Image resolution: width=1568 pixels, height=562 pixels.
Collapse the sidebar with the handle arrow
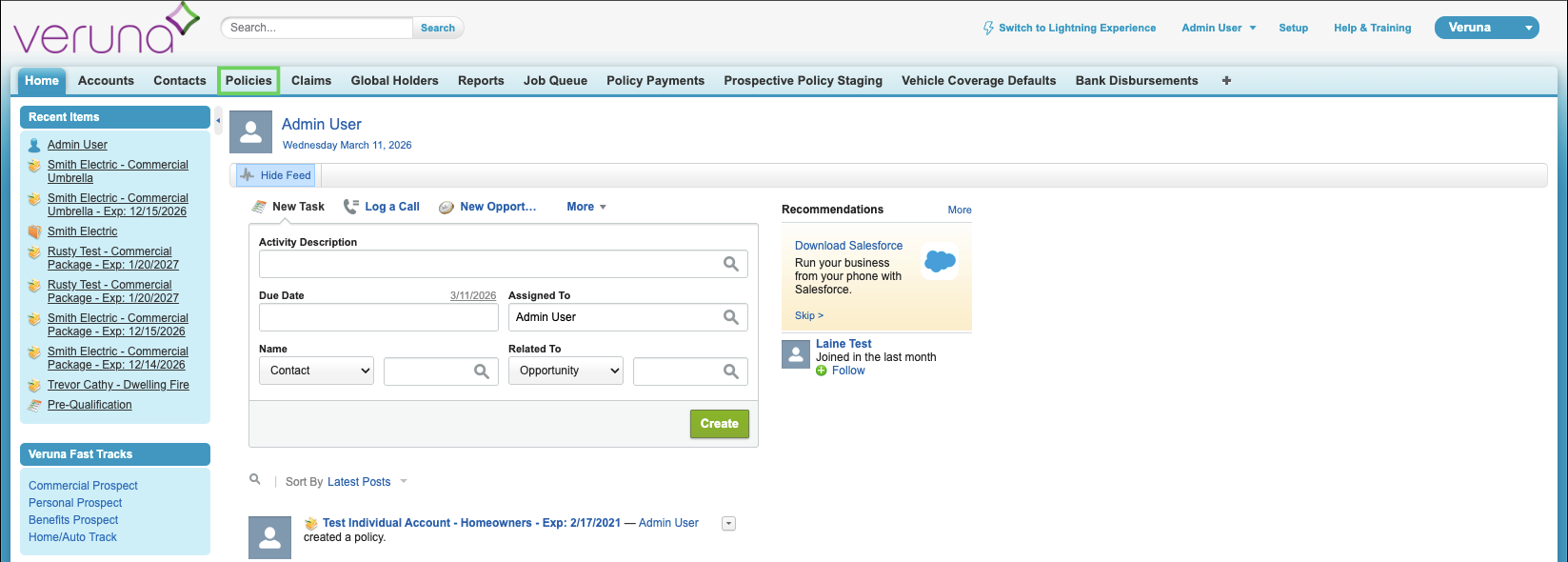(218, 121)
